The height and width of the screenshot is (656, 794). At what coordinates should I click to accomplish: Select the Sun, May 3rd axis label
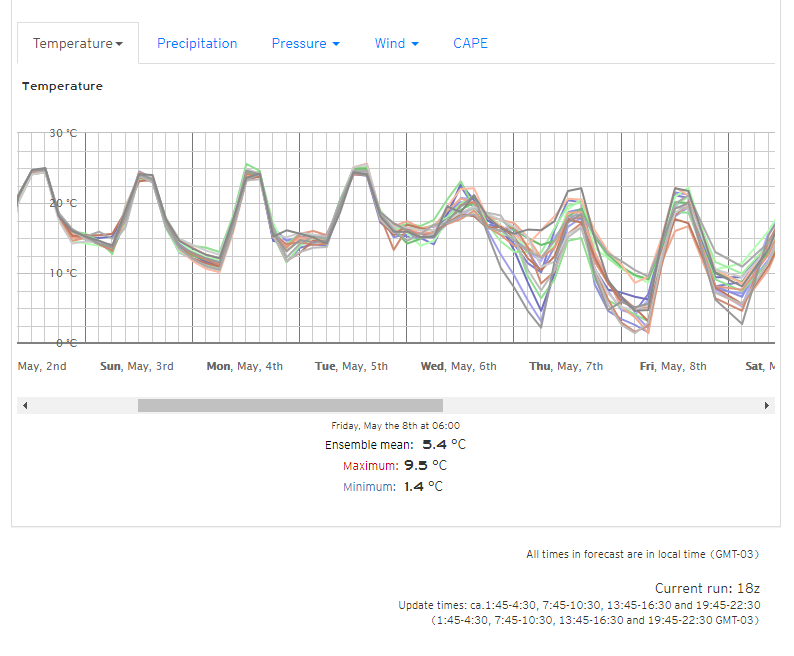(x=137, y=366)
